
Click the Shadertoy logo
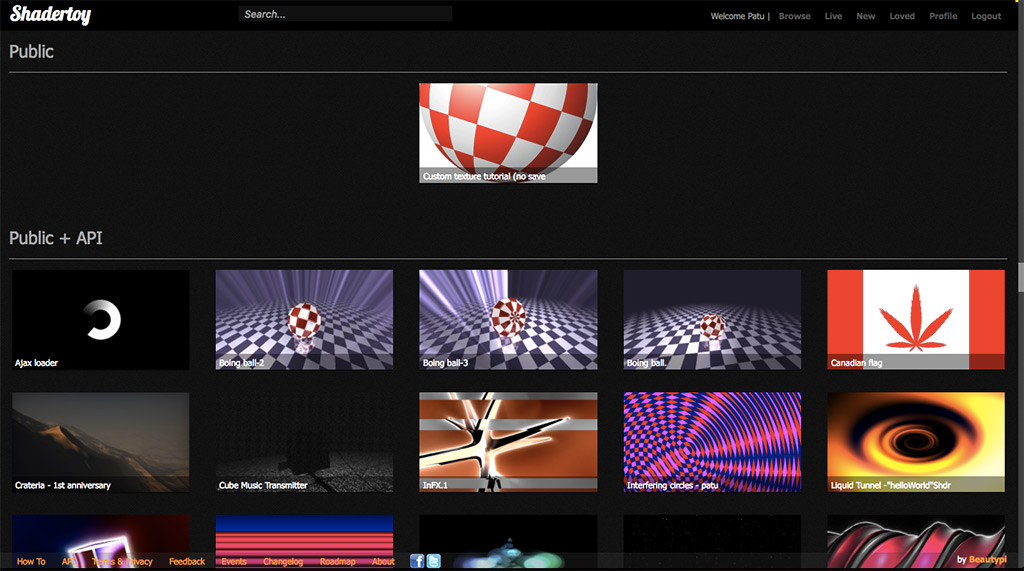(50, 14)
